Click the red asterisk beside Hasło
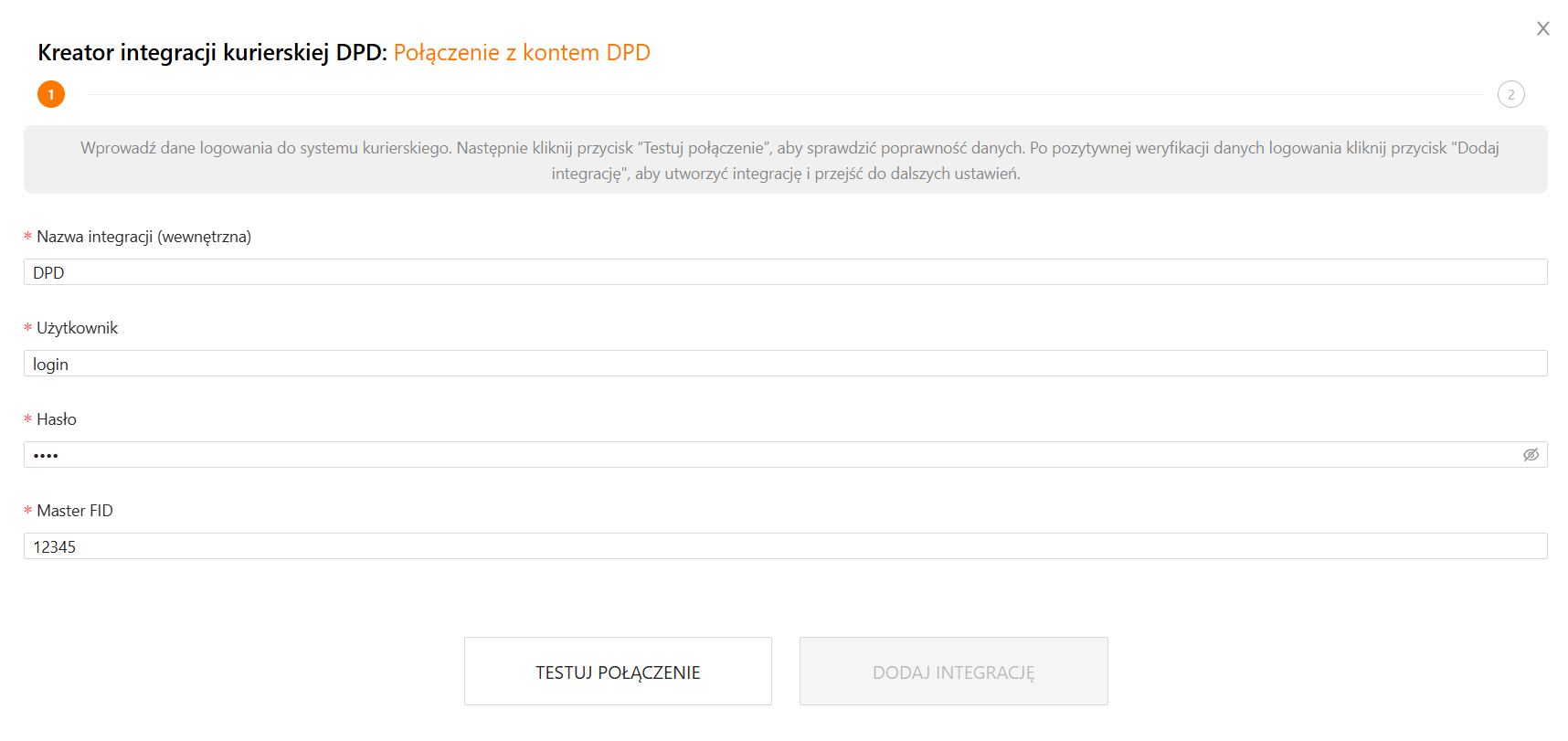Viewport: 1568px width, 741px height. pyautogui.click(x=27, y=420)
